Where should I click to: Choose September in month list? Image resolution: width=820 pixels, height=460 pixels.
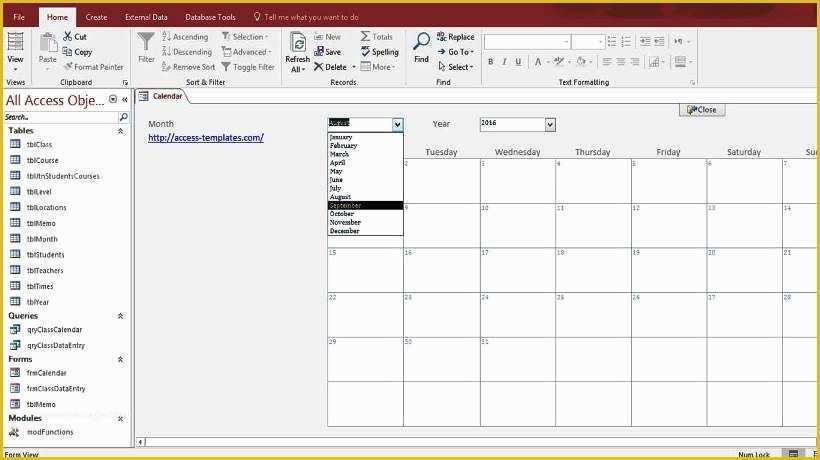point(366,205)
